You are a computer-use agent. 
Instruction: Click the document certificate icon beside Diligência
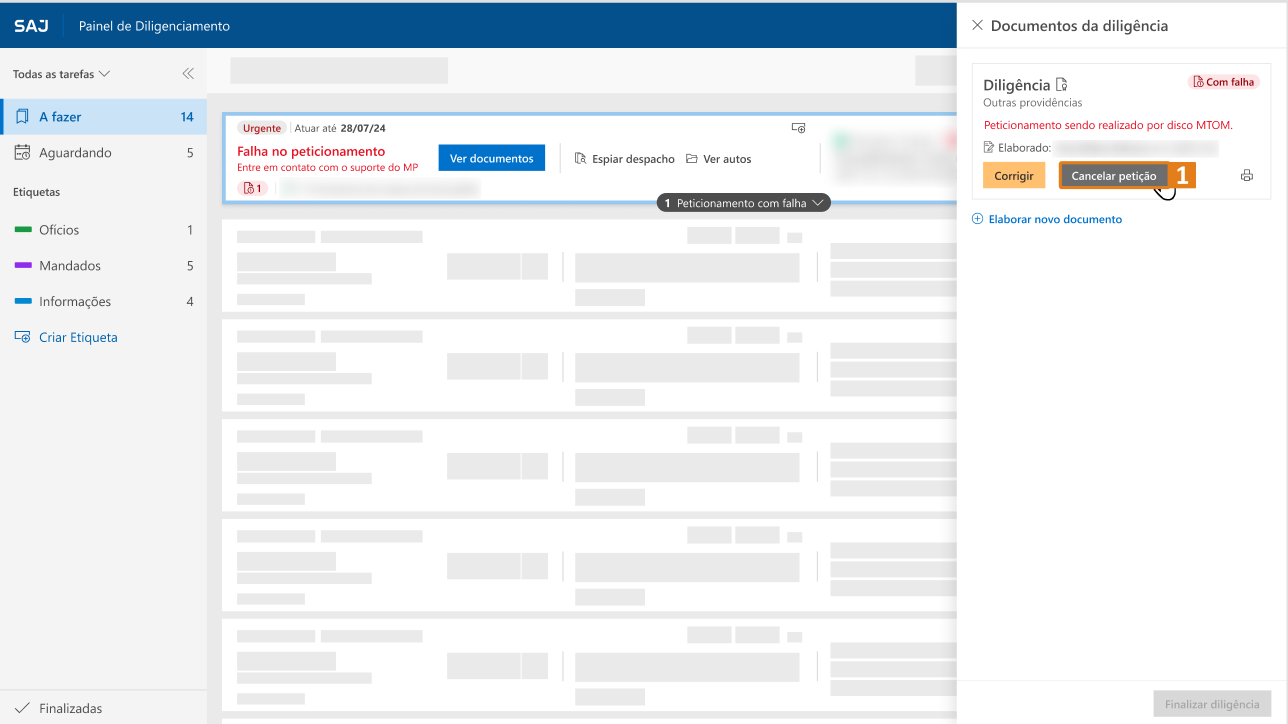pyautogui.click(x=1062, y=85)
